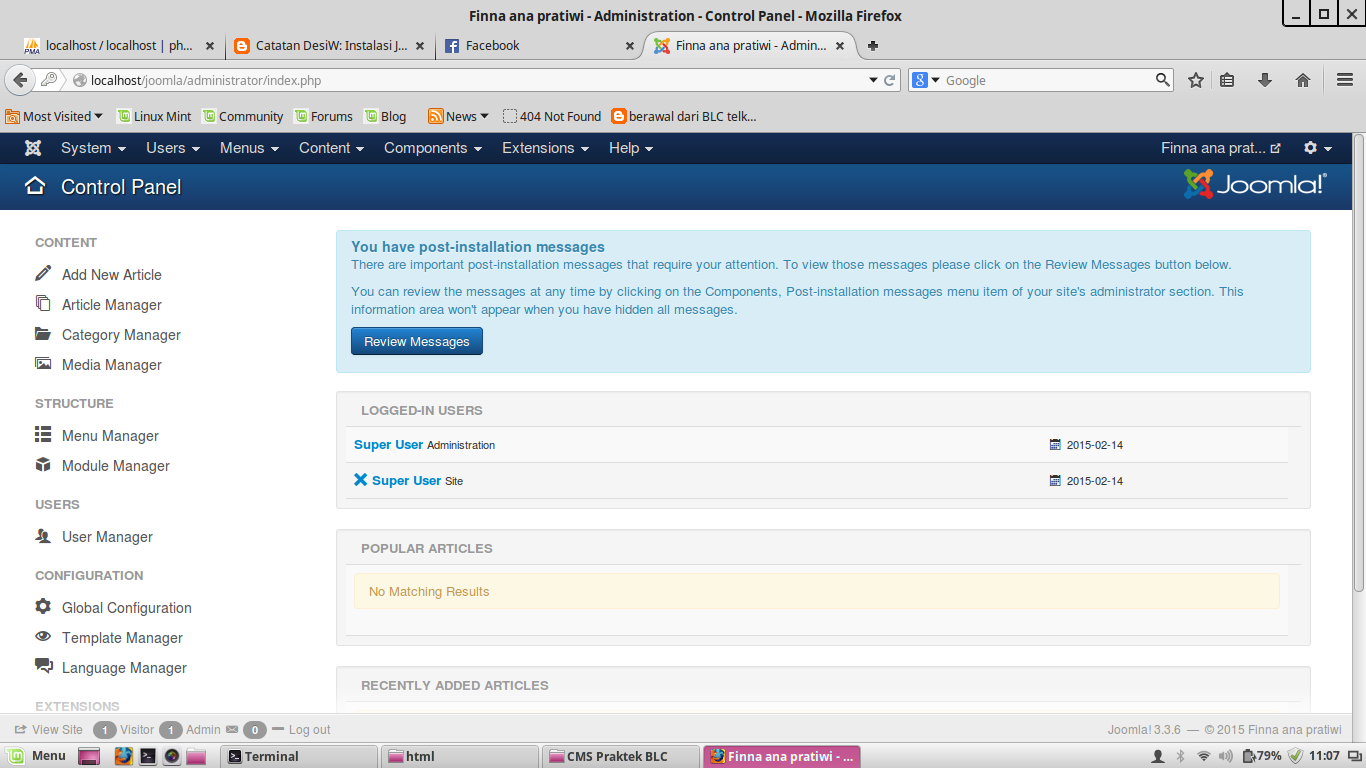
Task: Open the News feed bookmark dropdown
Action: coord(459,116)
